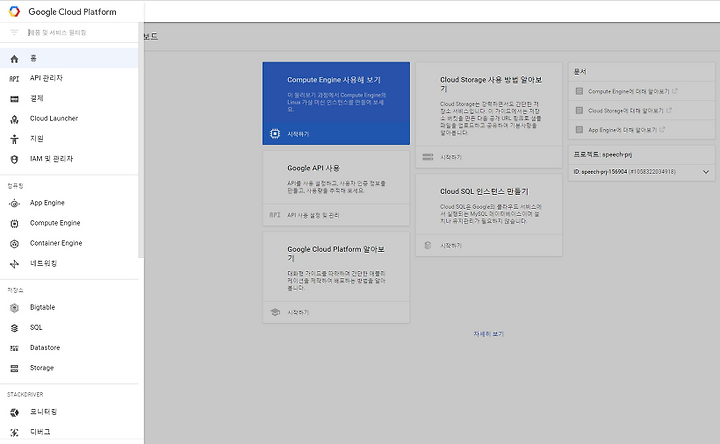Screen dimensions: 720x444
Task: Open the Compute Engine documentation link
Action: (629, 91)
